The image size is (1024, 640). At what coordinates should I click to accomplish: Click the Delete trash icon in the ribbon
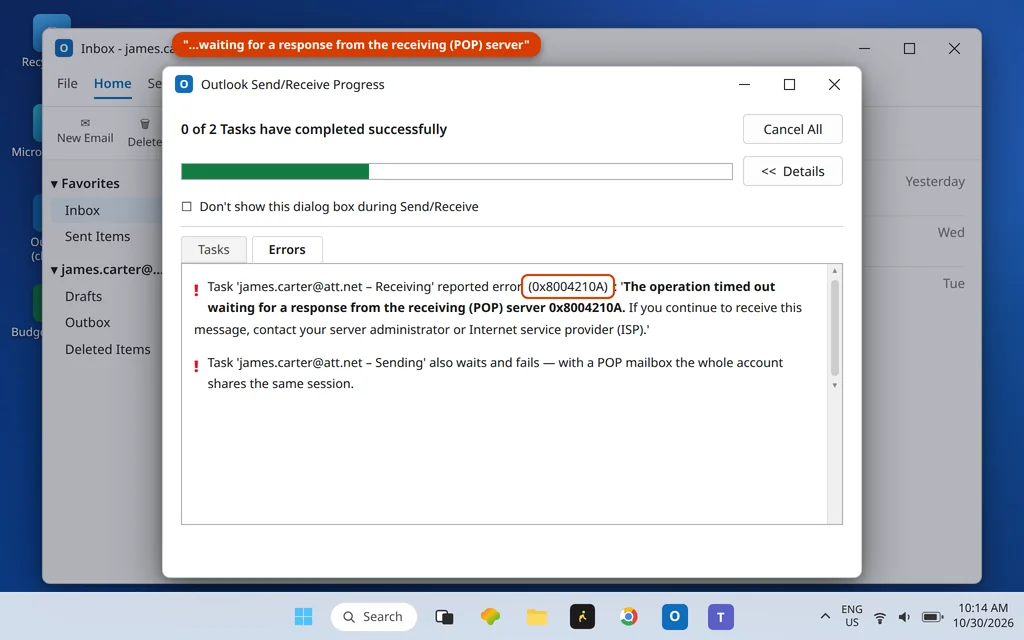(x=145, y=123)
